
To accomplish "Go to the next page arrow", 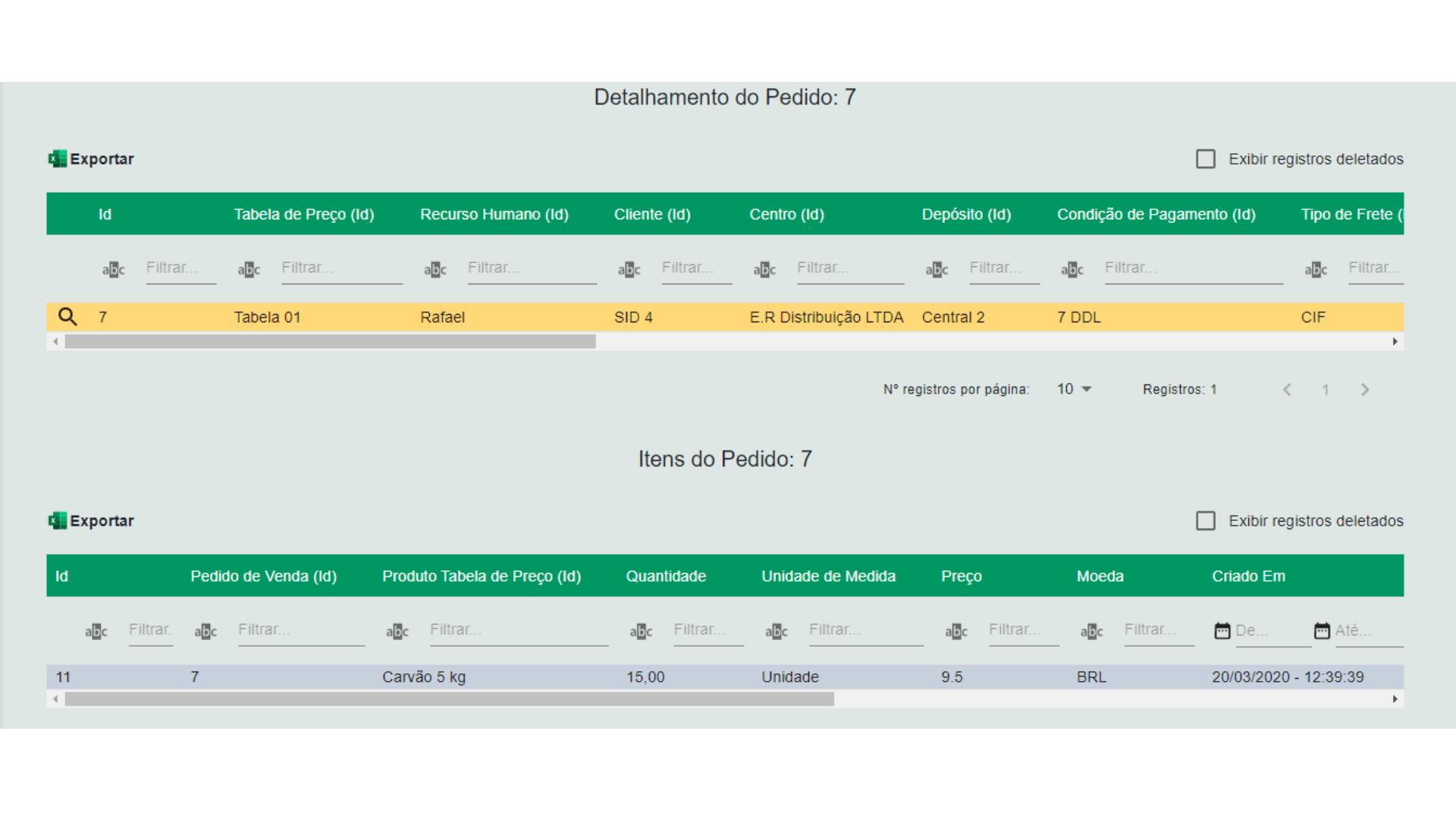I will pos(1365,390).
